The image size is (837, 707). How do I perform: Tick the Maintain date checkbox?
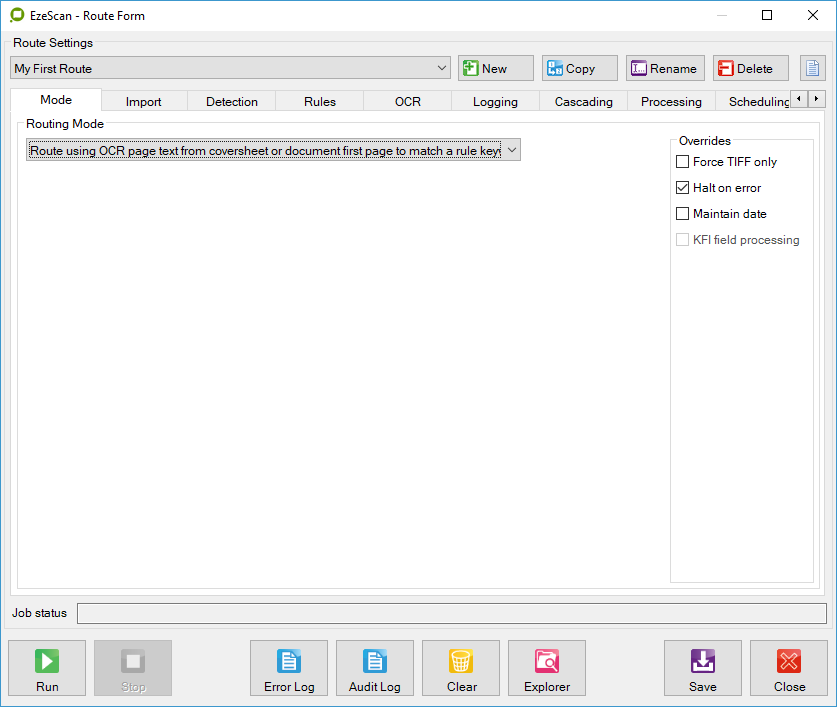click(x=683, y=214)
